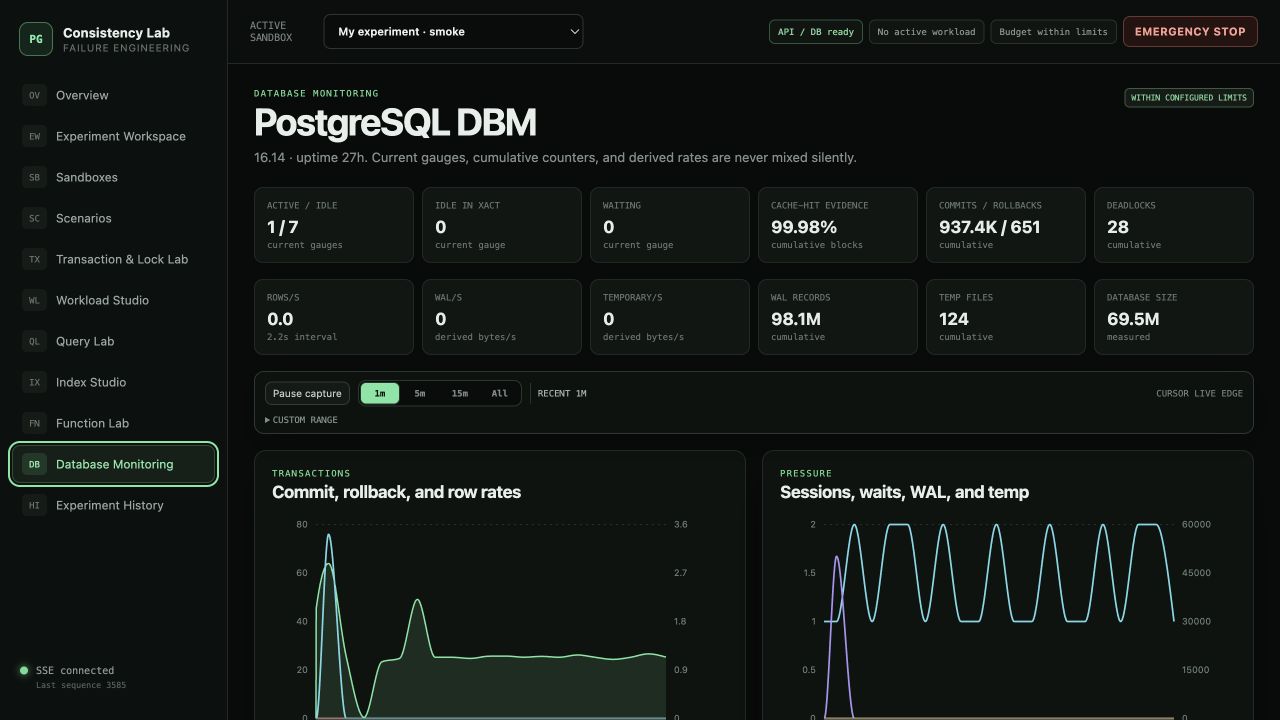Open Function Lab from the sidebar
This screenshot has width=1280, height=720.
point(113,423)
